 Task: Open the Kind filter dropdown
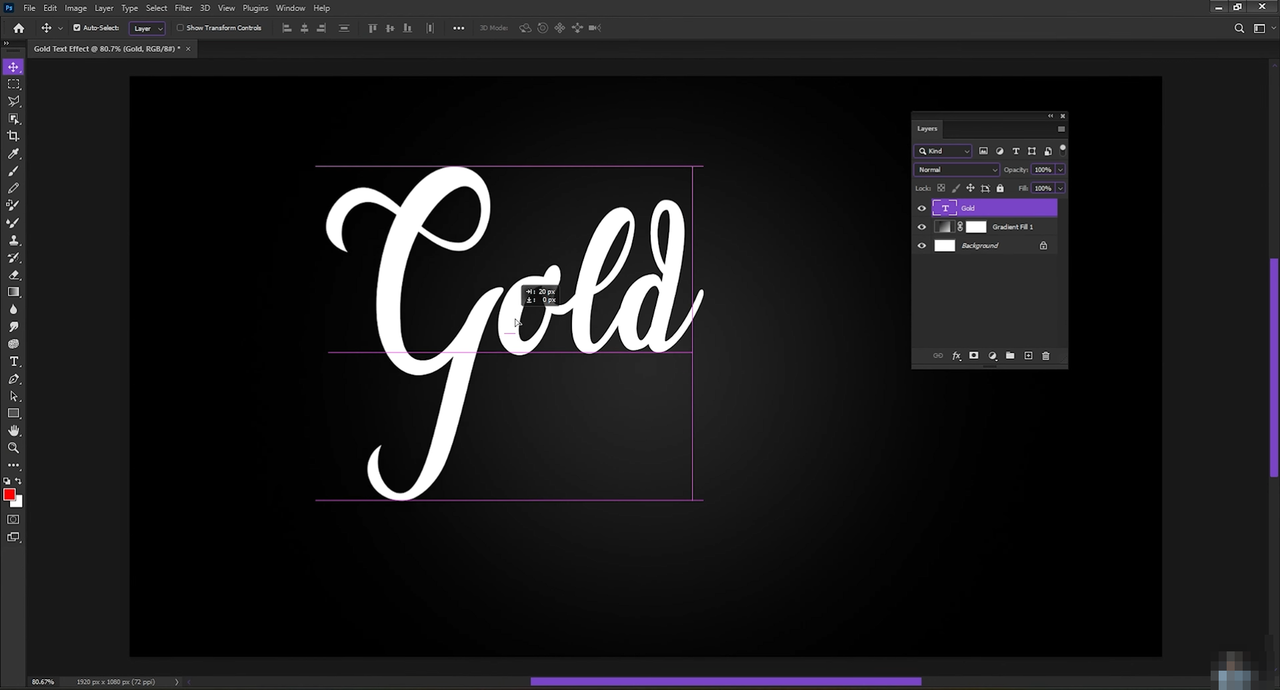pos(943,151)
